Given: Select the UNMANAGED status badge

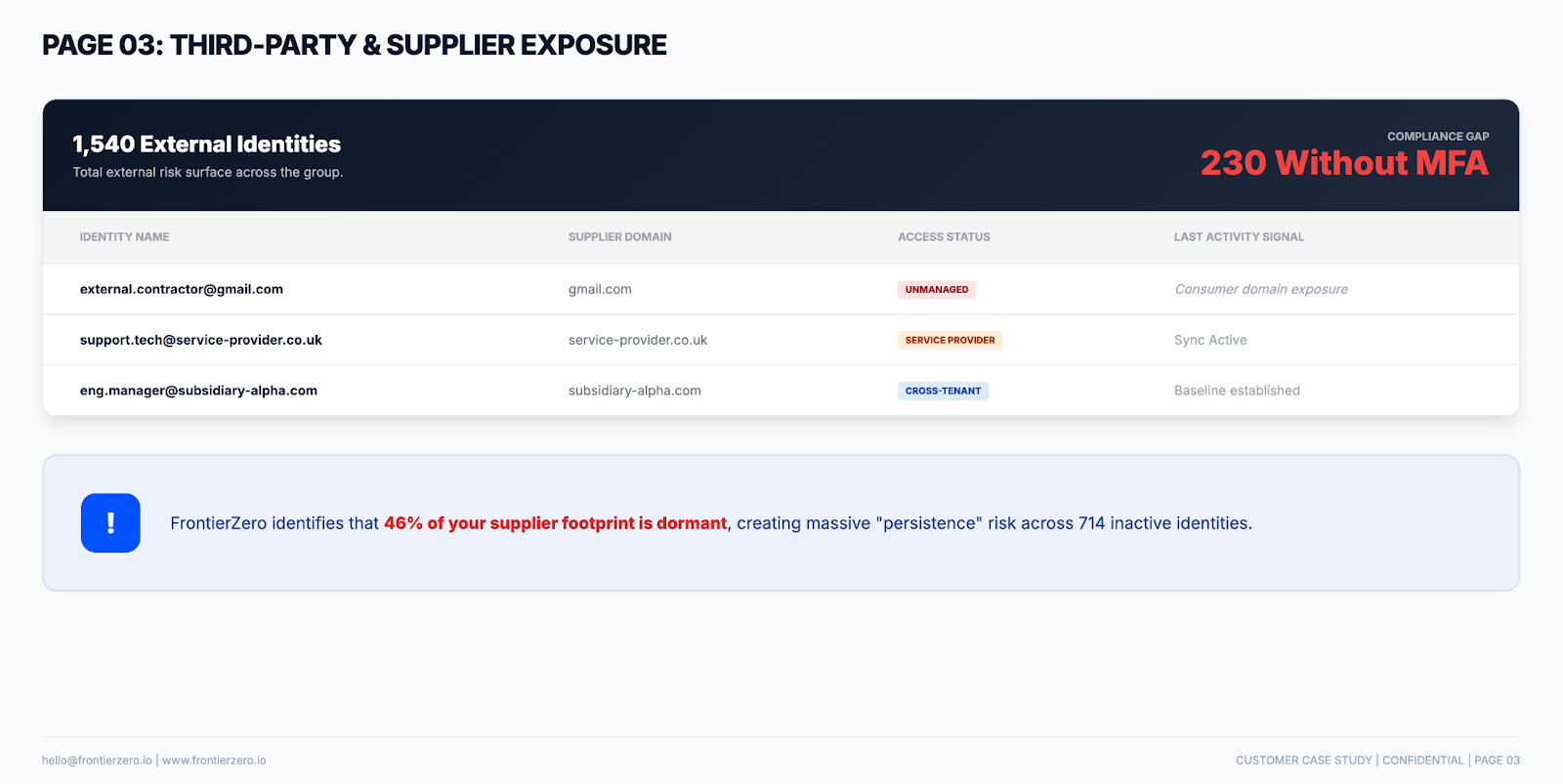Looking at the screenshot, I should (936, 290).
